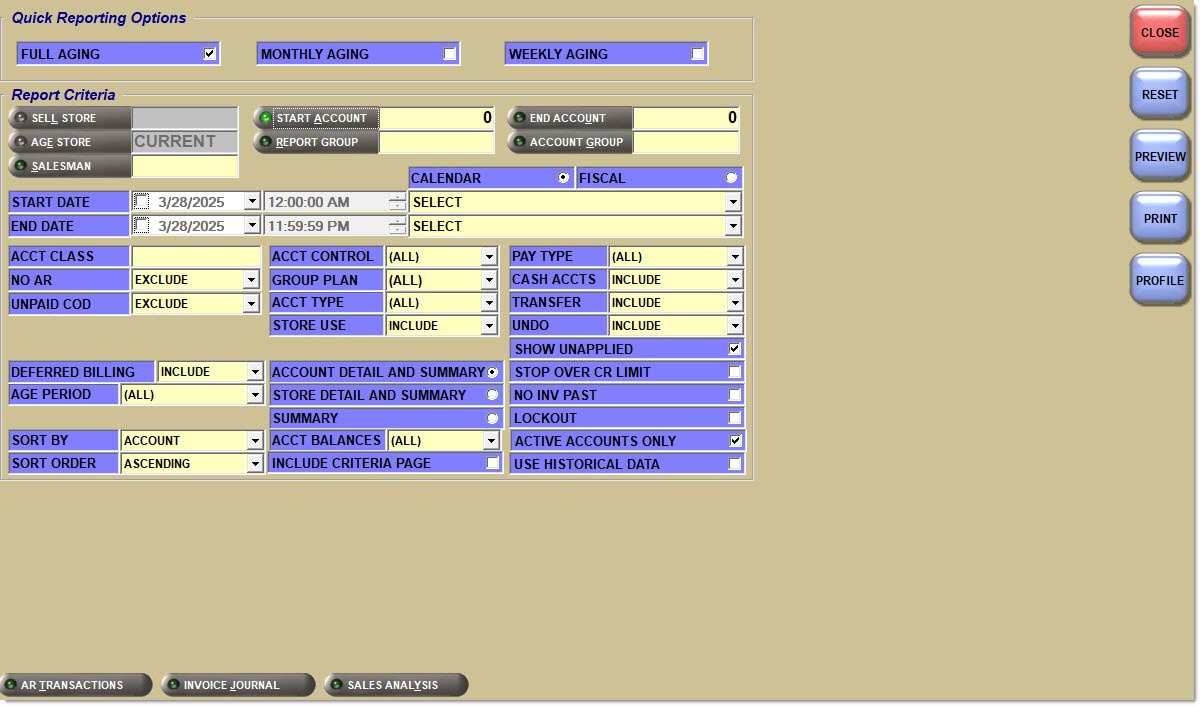
Task: Open the Start Account lookup
Action: coord(316,118)
